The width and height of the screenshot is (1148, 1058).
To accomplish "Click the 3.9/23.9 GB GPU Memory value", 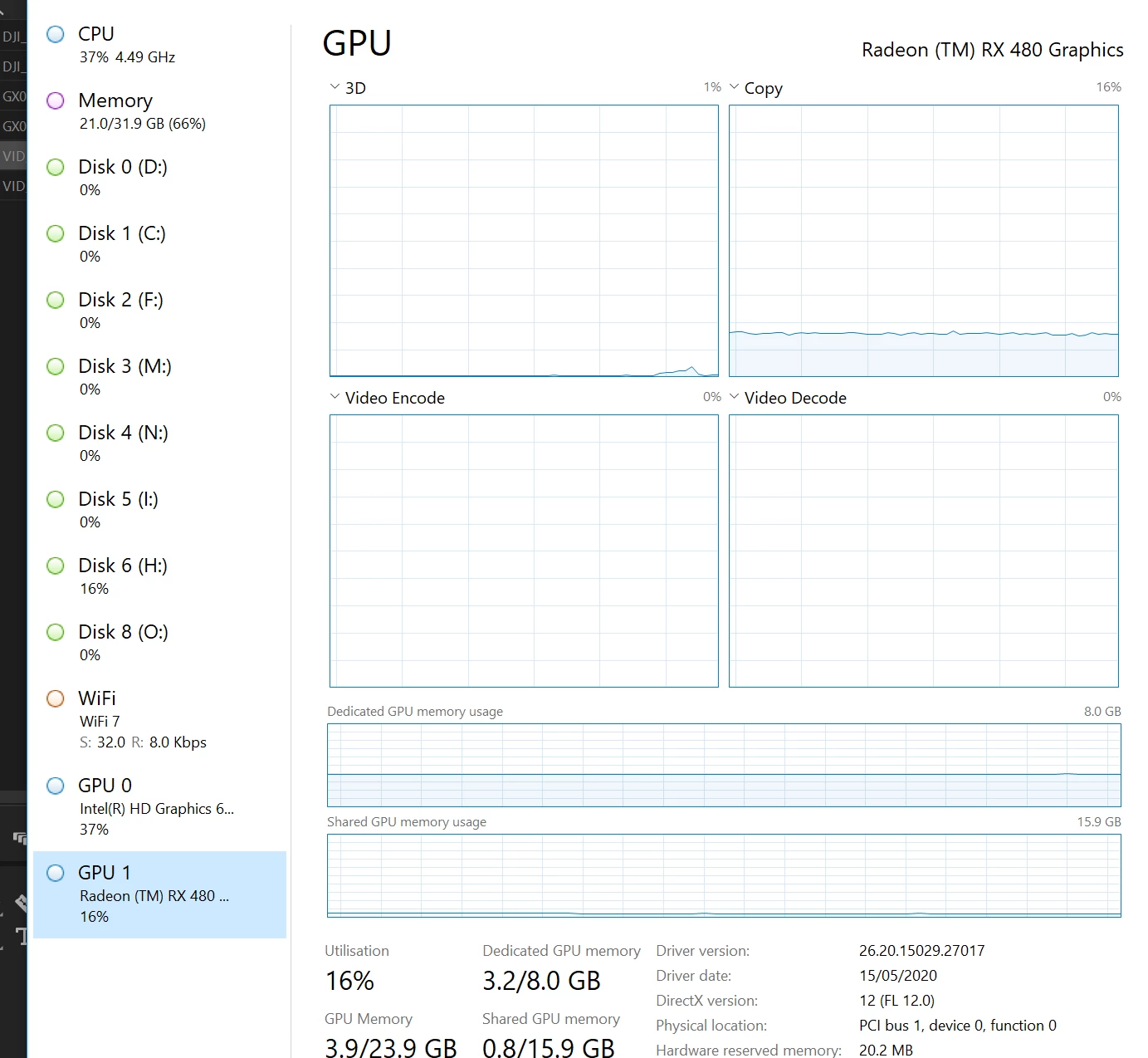I will [391, 1046].
